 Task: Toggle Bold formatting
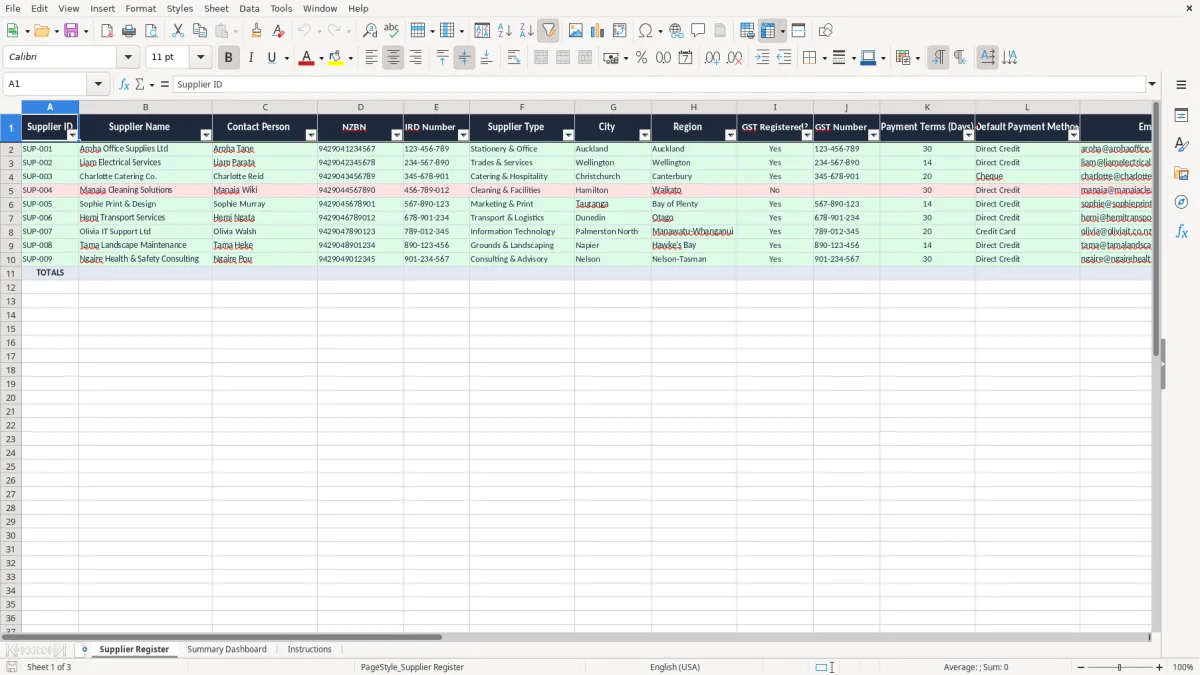click(228, 58)
